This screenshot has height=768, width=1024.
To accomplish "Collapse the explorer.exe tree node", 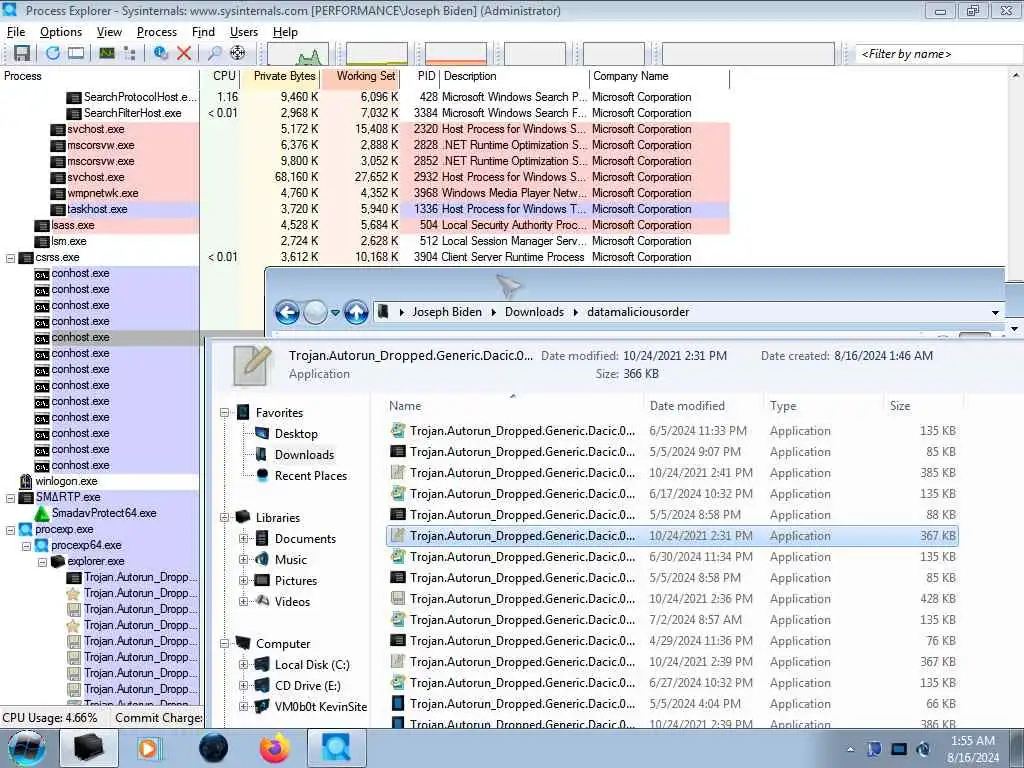I will pos(42,562).
